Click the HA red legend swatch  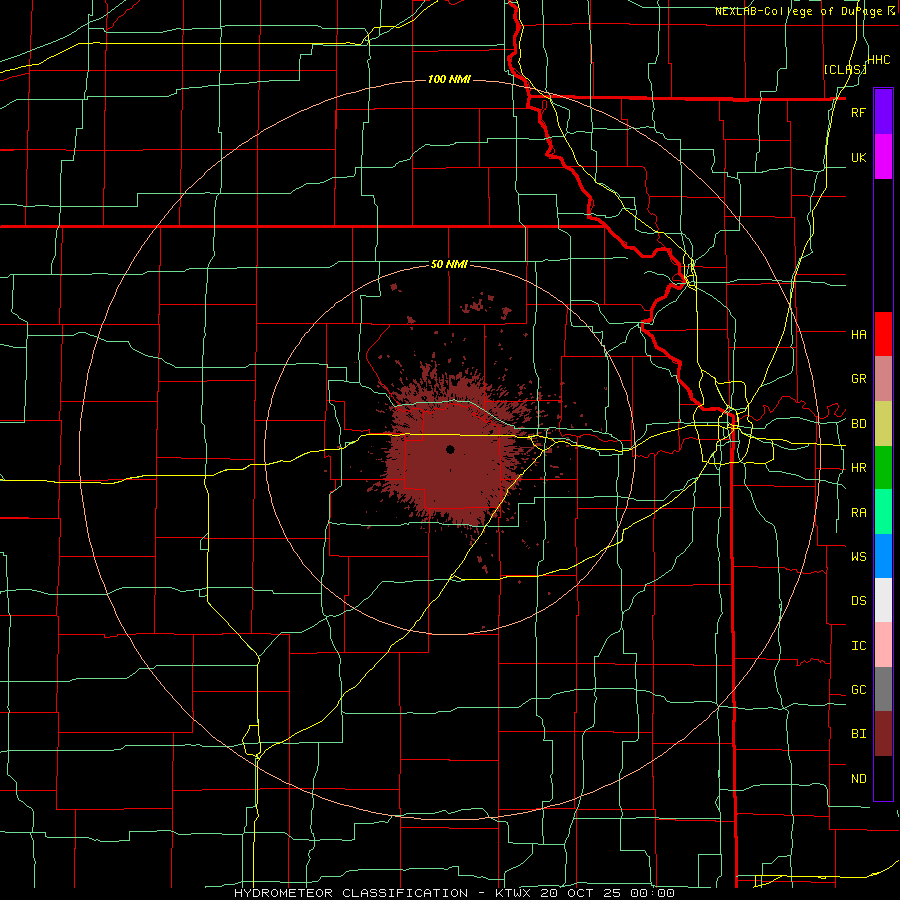pyautogui.click(x=883, y=334)
